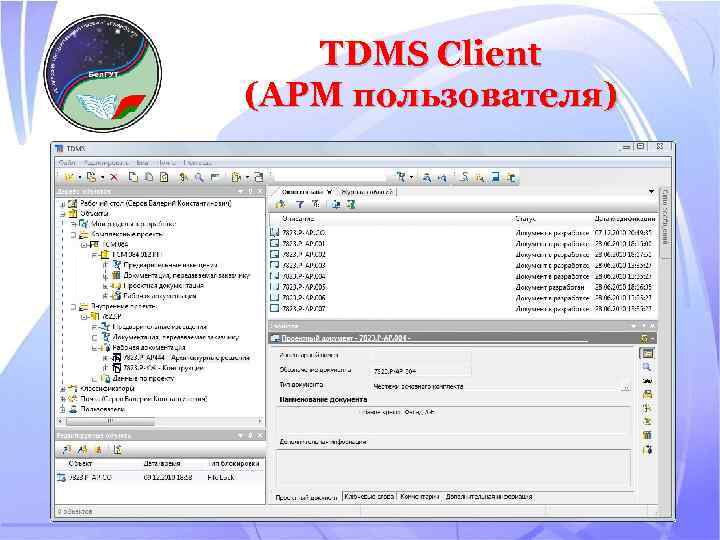
Task: Click the magnifier icon in properties sidebar
Action: click(647, 367)
